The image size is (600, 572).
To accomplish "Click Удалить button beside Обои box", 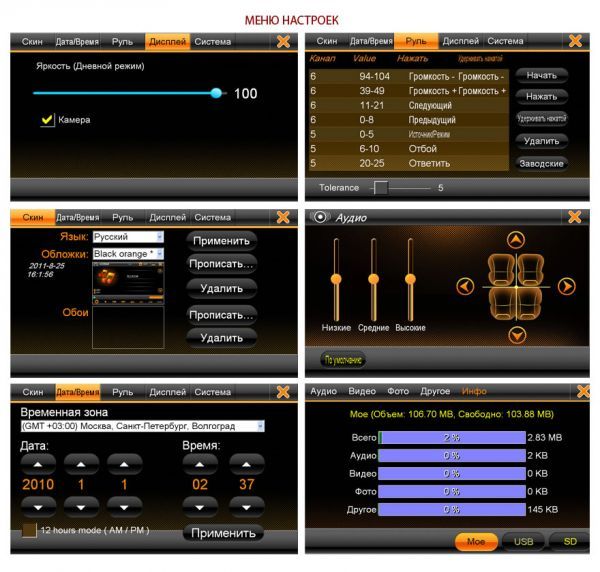I will (x=221, y=338).
